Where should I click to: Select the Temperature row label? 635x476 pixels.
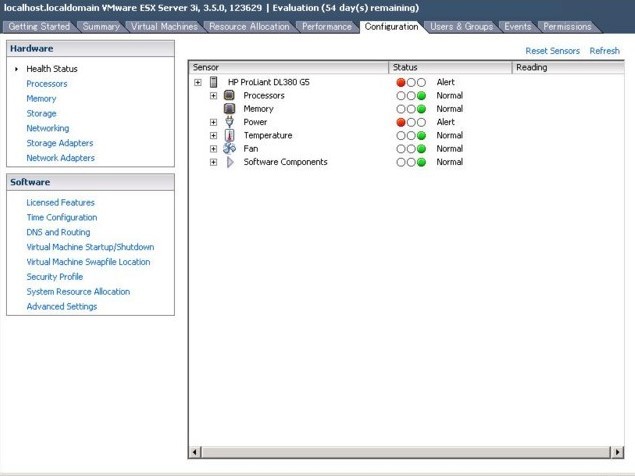tap(268, 136)
